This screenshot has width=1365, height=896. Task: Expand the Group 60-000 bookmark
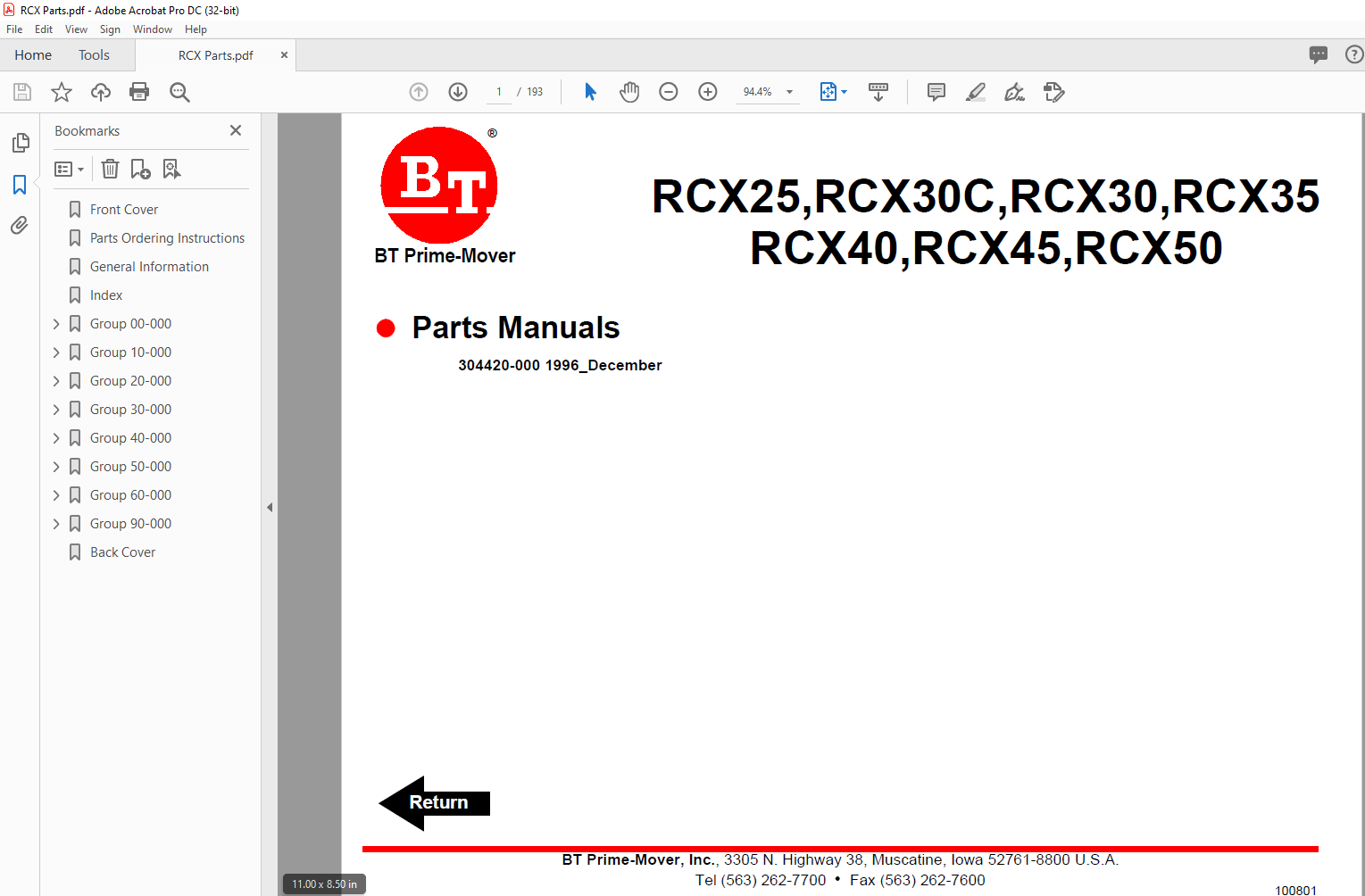tap(56, 495)
